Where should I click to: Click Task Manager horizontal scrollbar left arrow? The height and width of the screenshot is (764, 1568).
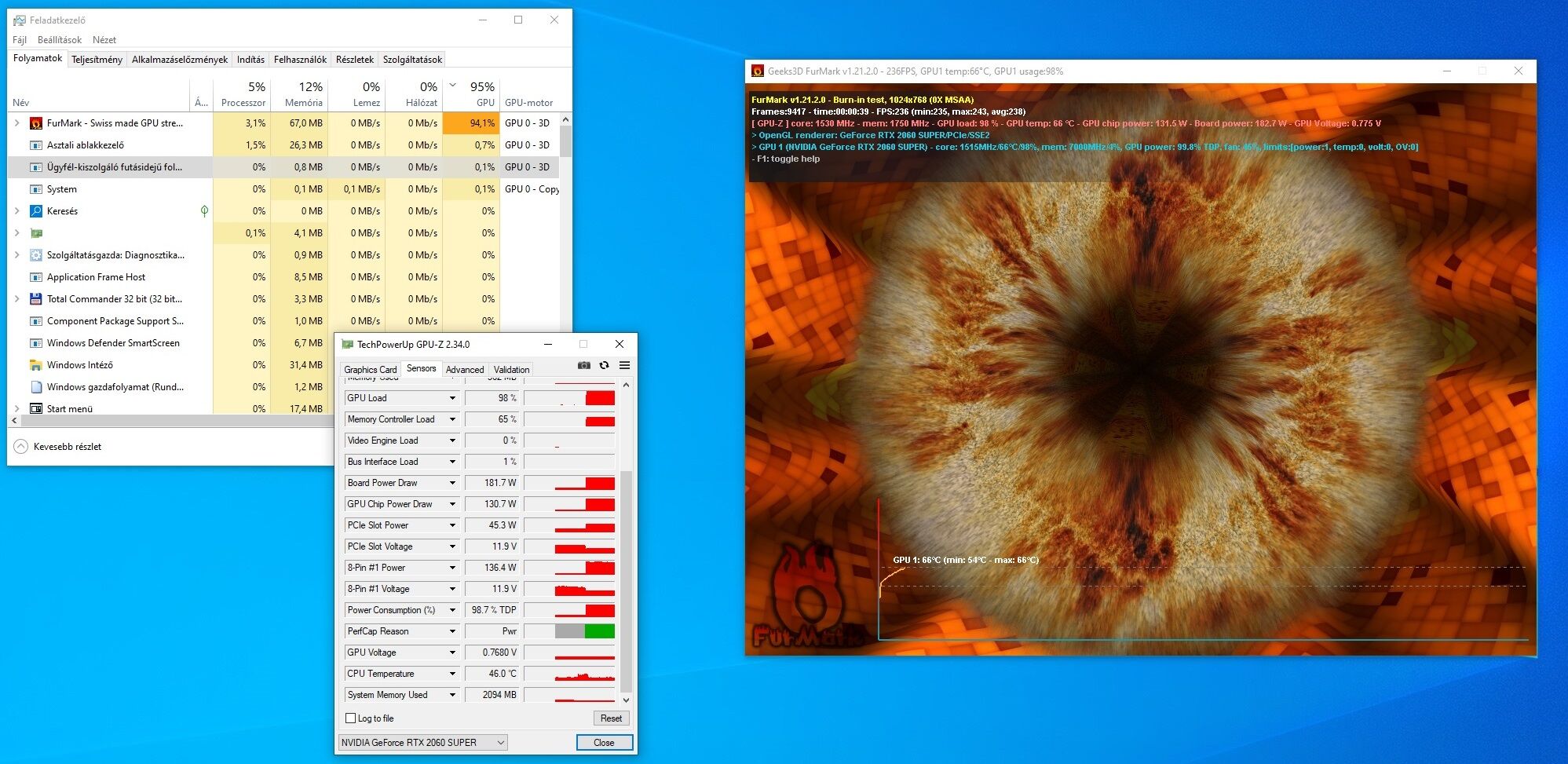click(x=14, y=421)
